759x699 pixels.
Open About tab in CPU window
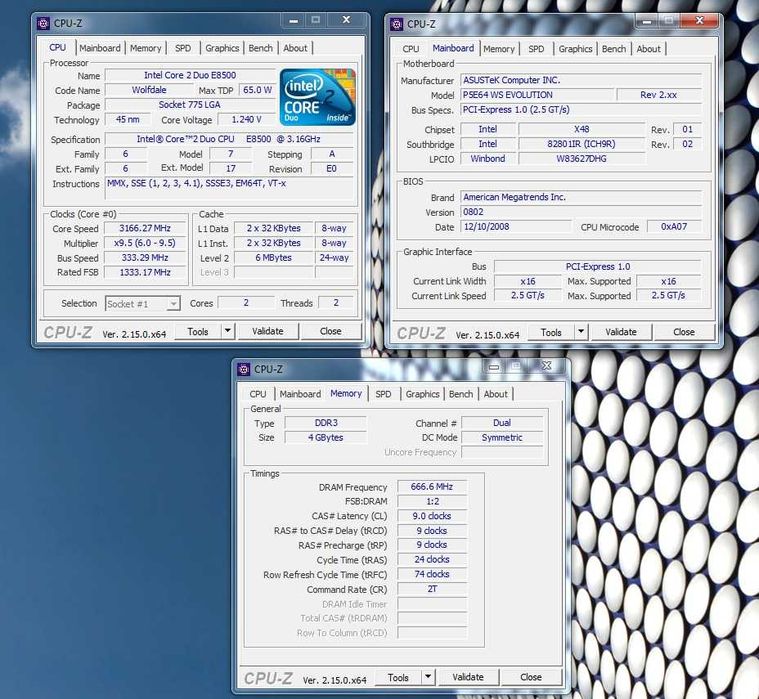(295, 48)
